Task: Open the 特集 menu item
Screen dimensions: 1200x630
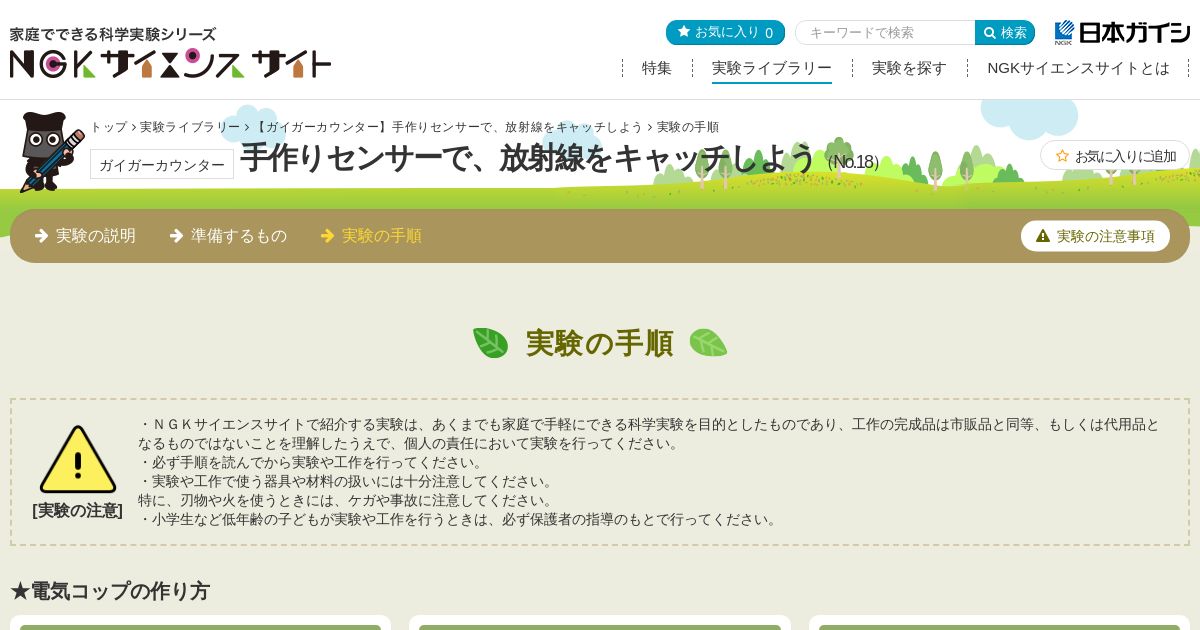Action: pyautogui.click(x=657, y=68)
